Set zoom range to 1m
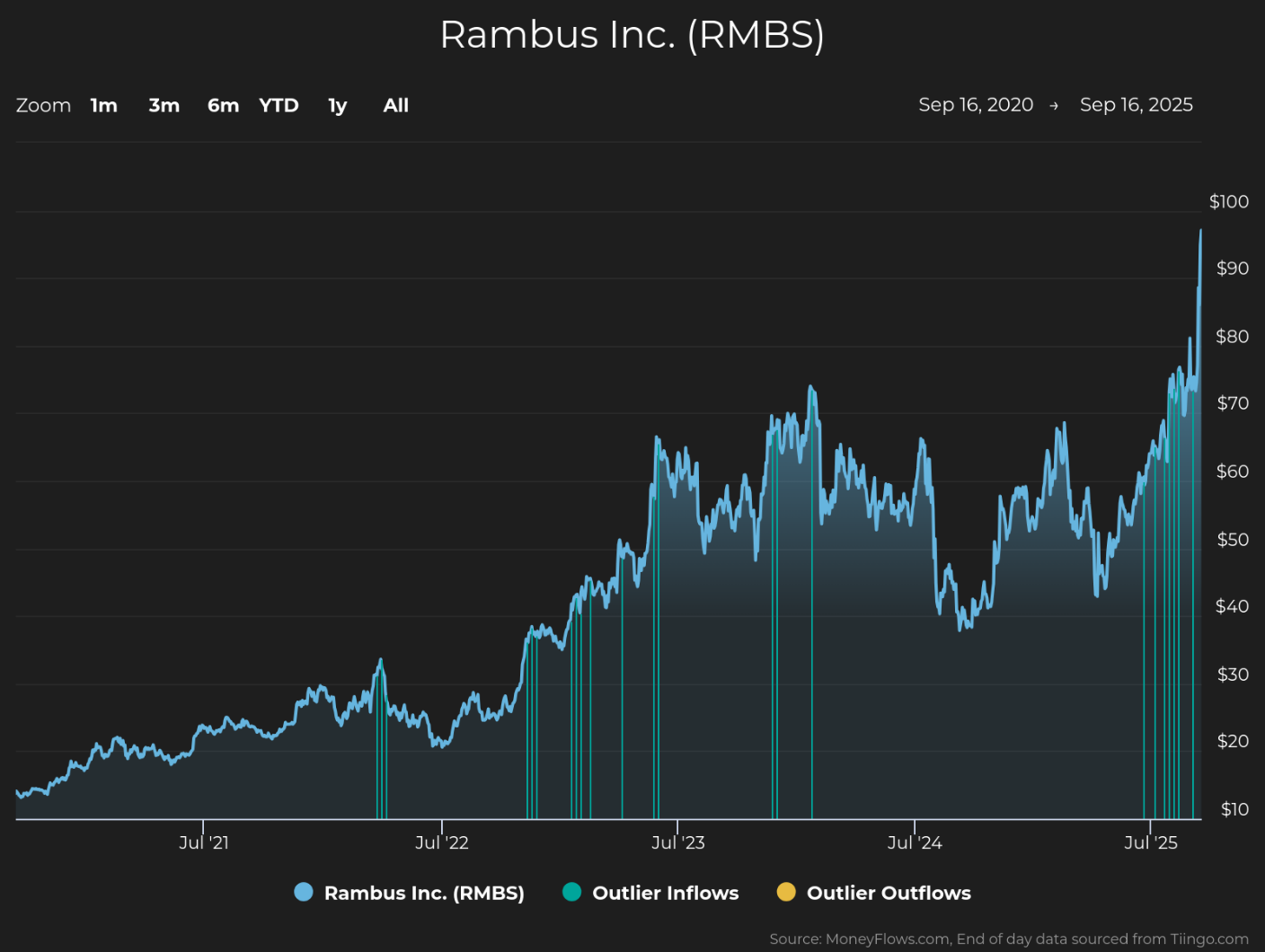 (x=104, y=105)
